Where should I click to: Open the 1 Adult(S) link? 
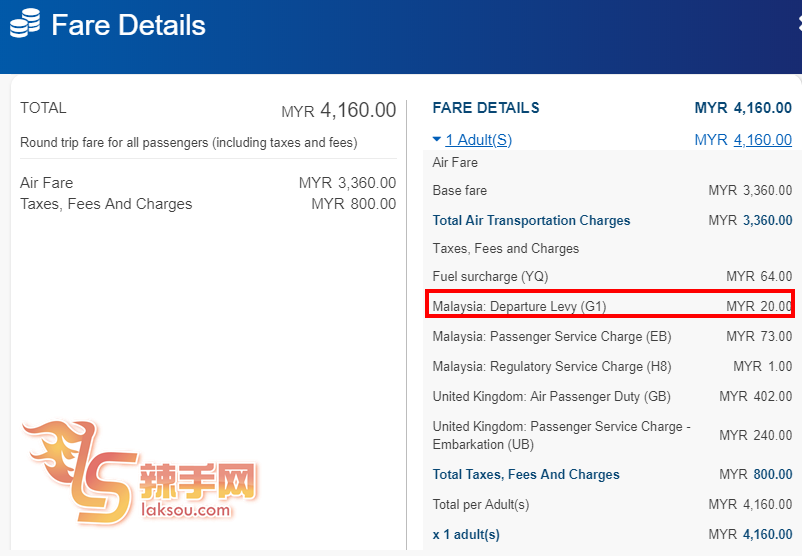479,140
